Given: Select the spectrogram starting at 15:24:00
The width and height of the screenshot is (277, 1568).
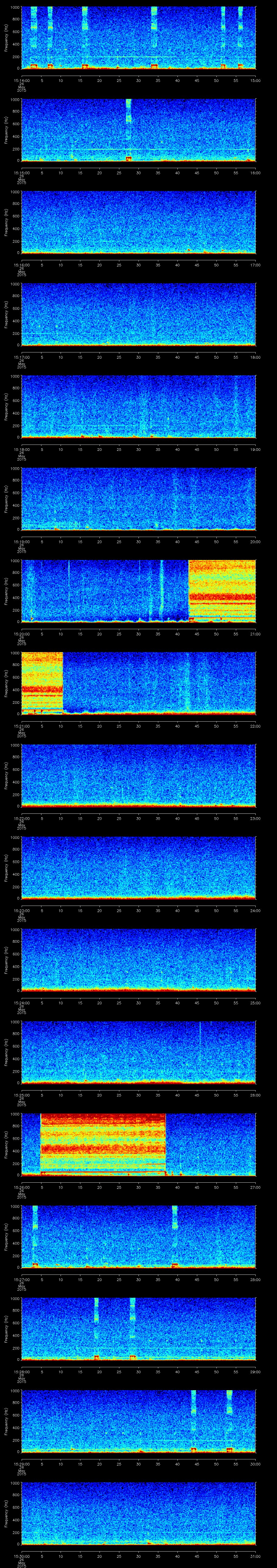Looking at the screenshot, I should tap(138, 960).
